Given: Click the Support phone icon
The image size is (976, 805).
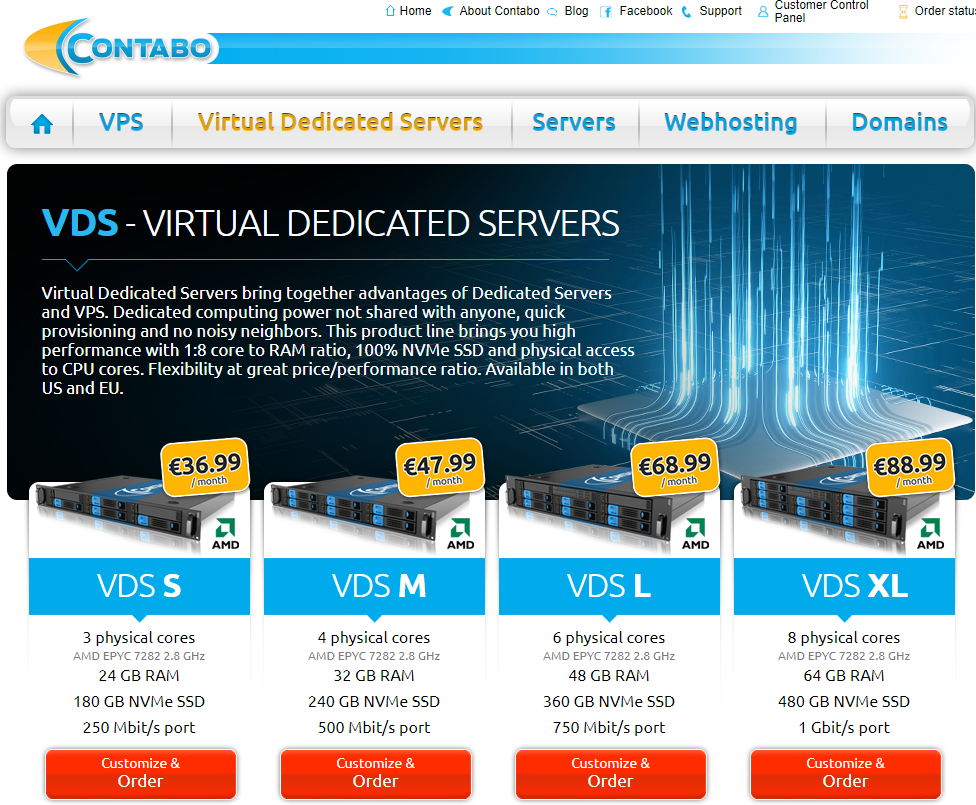Looking at the screenshot, I should pyautogui.click(x=686, y=11).
